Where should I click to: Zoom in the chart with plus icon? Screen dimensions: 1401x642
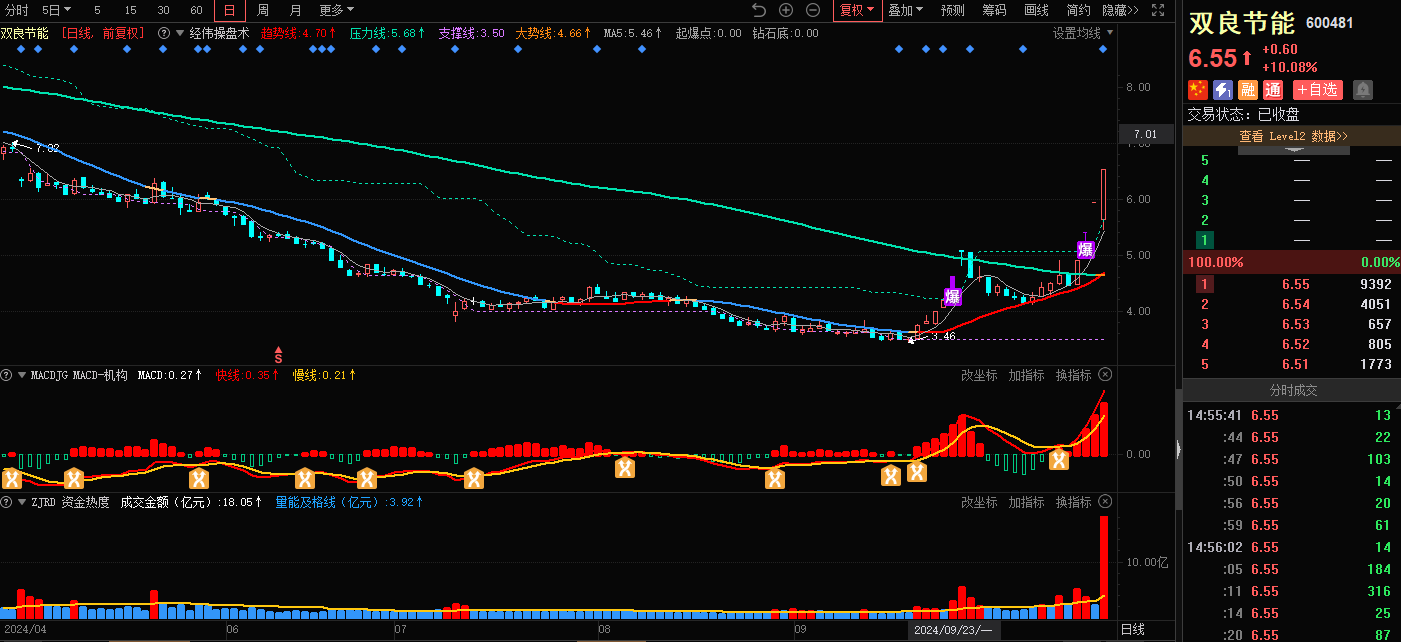tap(786, 10)
